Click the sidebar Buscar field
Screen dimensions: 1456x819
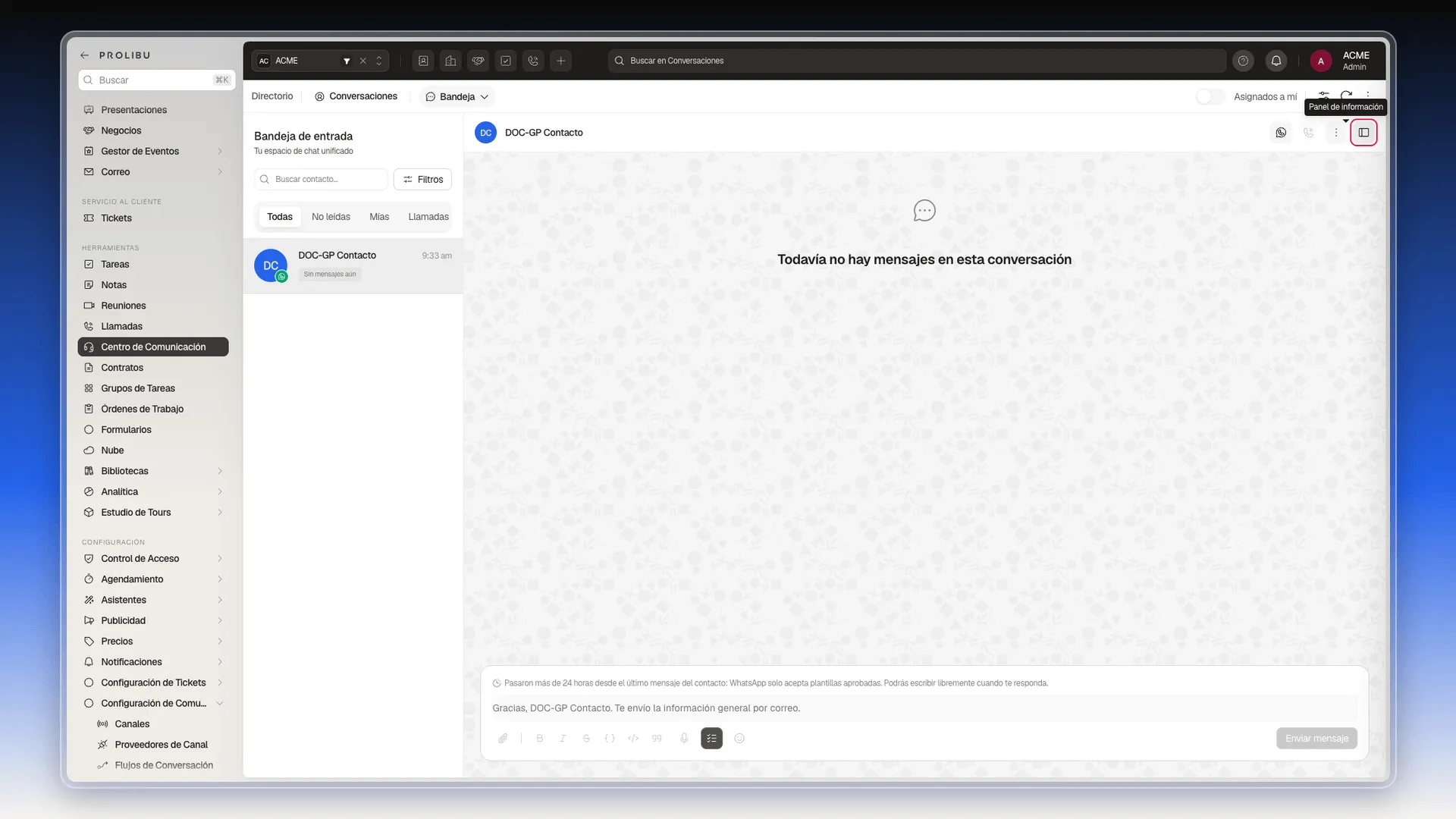156,80
